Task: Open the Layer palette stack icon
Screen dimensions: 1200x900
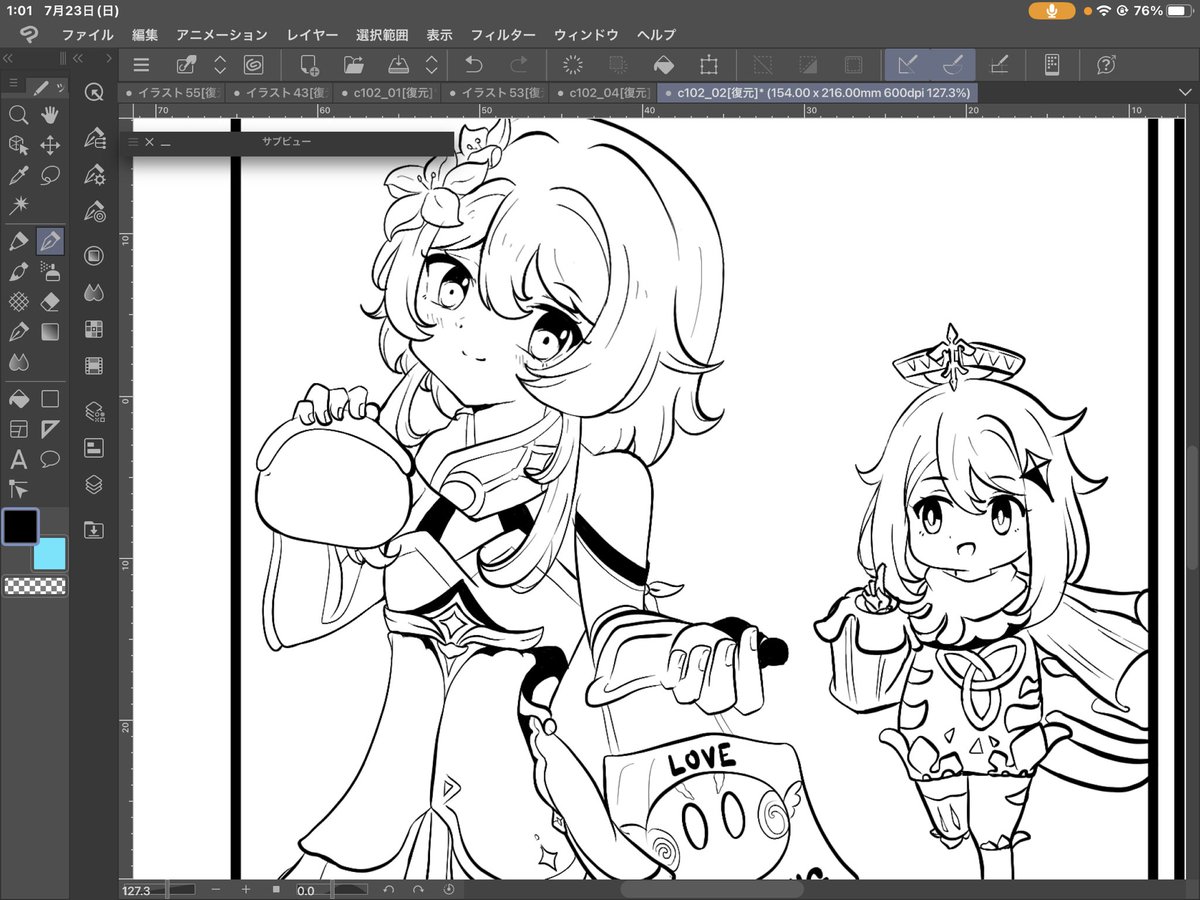Action: (x=94, y=484)
